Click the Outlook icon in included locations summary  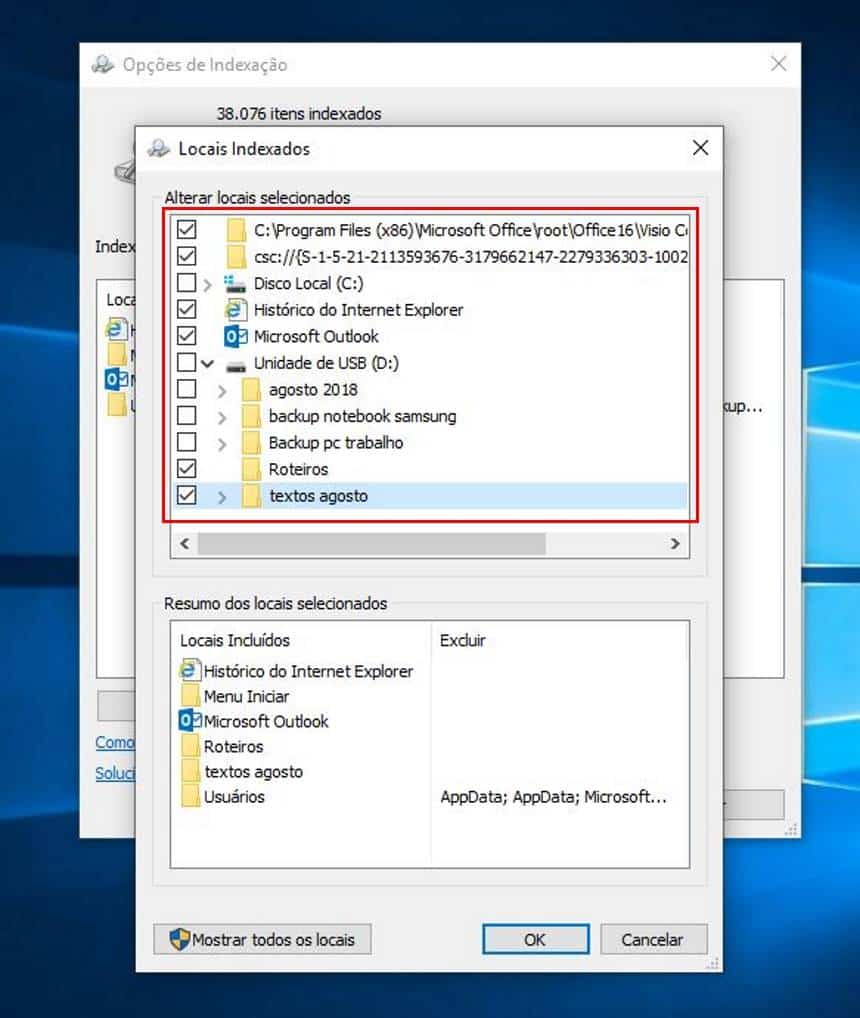189,721
